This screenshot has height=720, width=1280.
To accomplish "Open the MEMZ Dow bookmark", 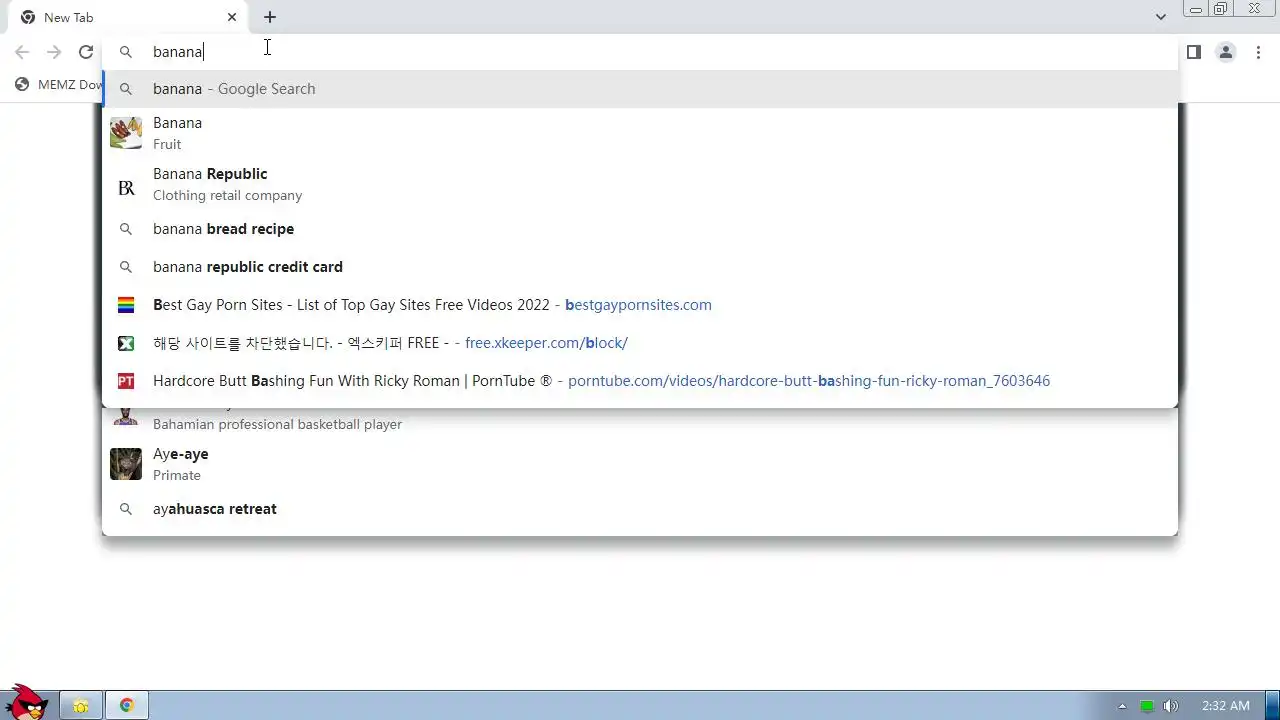I will coord(59,85).
